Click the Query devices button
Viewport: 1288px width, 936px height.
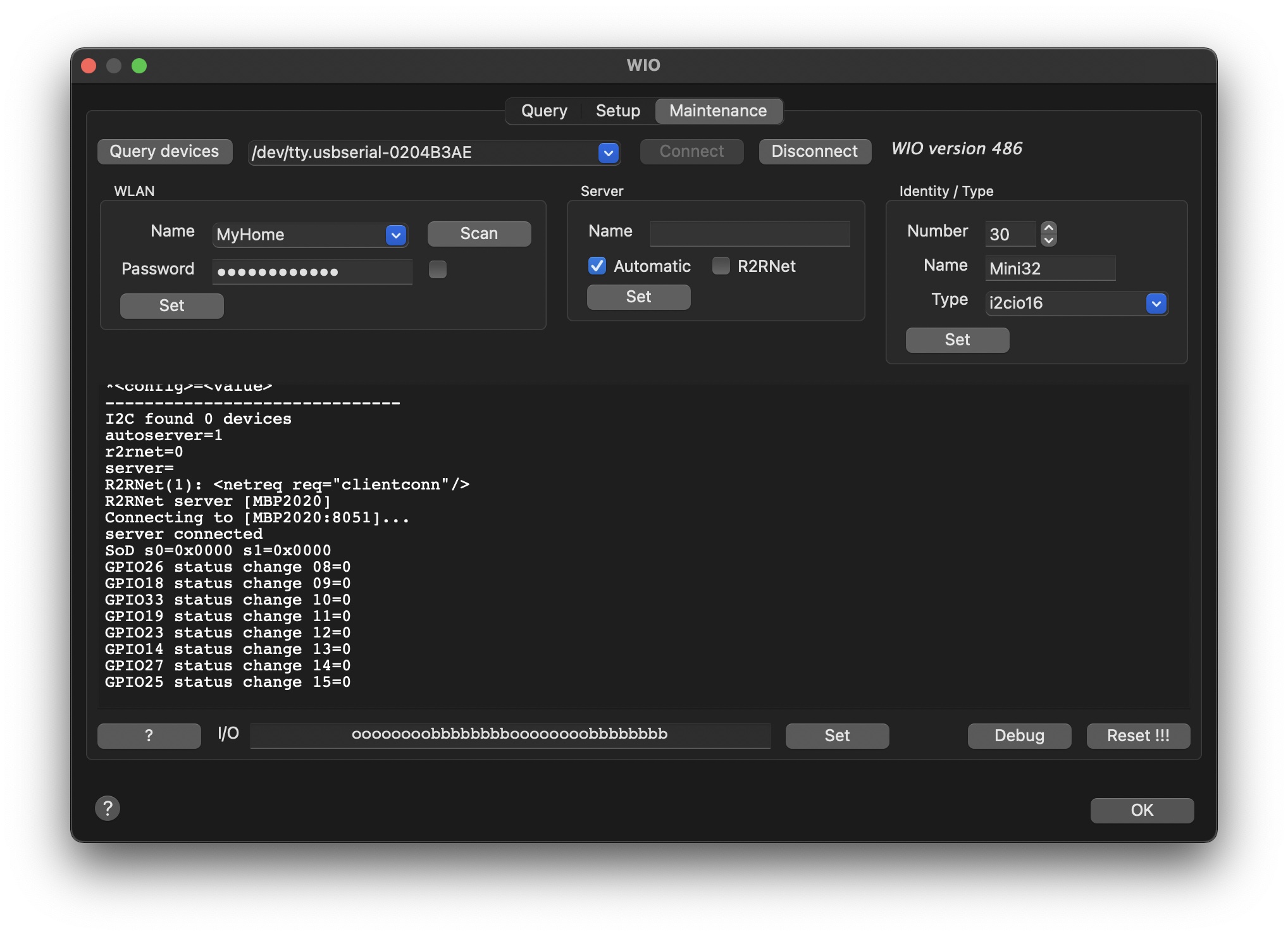click(x=164, y=152)
